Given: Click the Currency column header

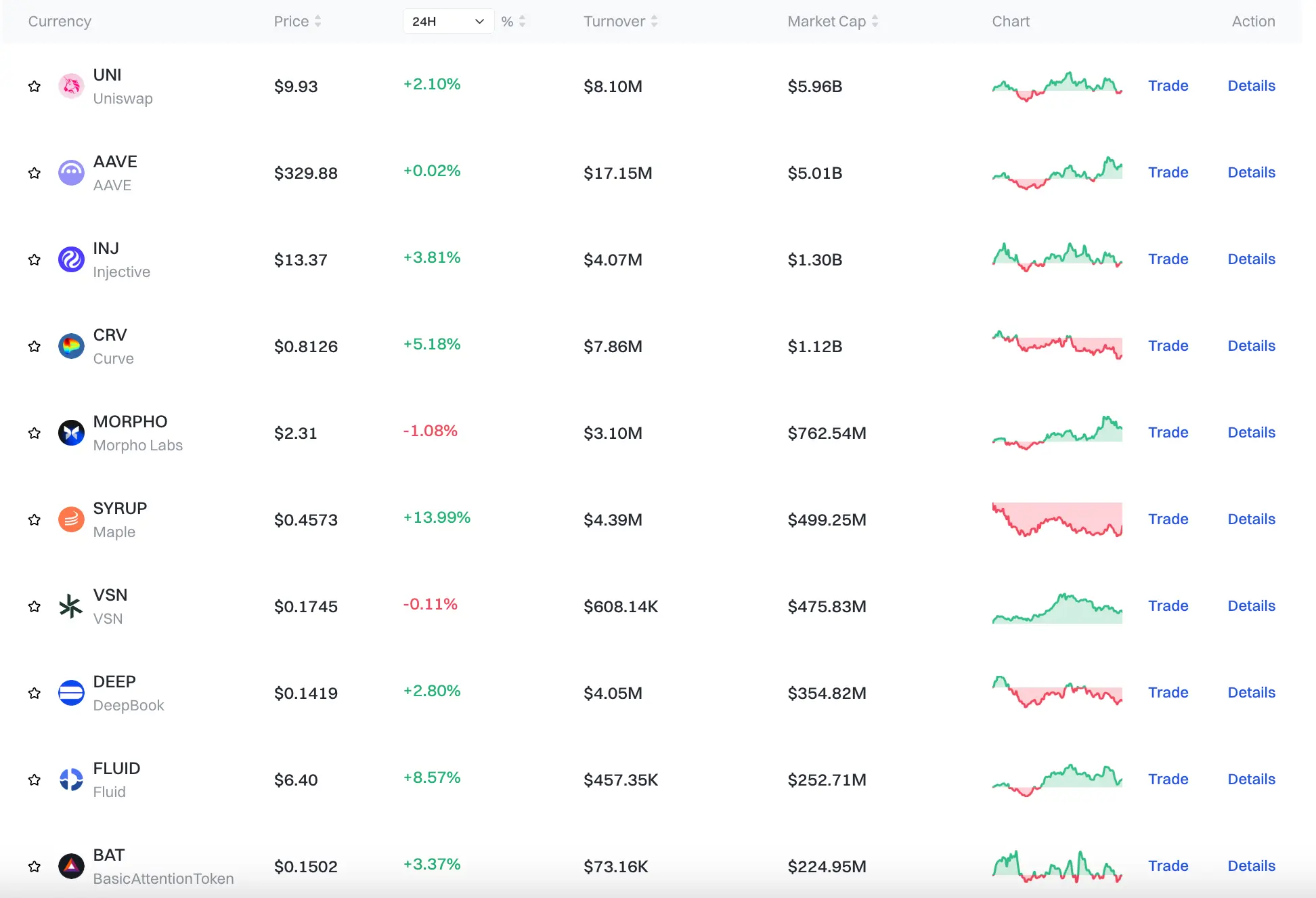Looking at the screenshot, I should tap(60, 22).
